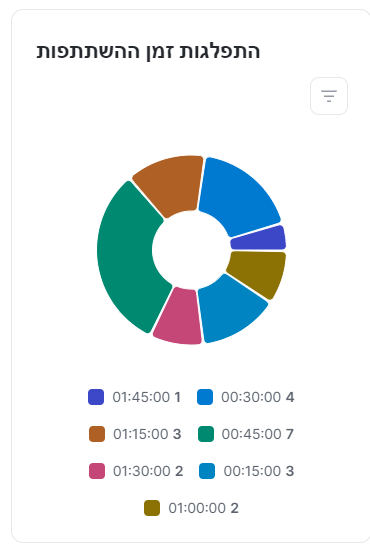Click the 01:00:00 2 legend label
Screen dimensions: 370x547
(203, 508)
